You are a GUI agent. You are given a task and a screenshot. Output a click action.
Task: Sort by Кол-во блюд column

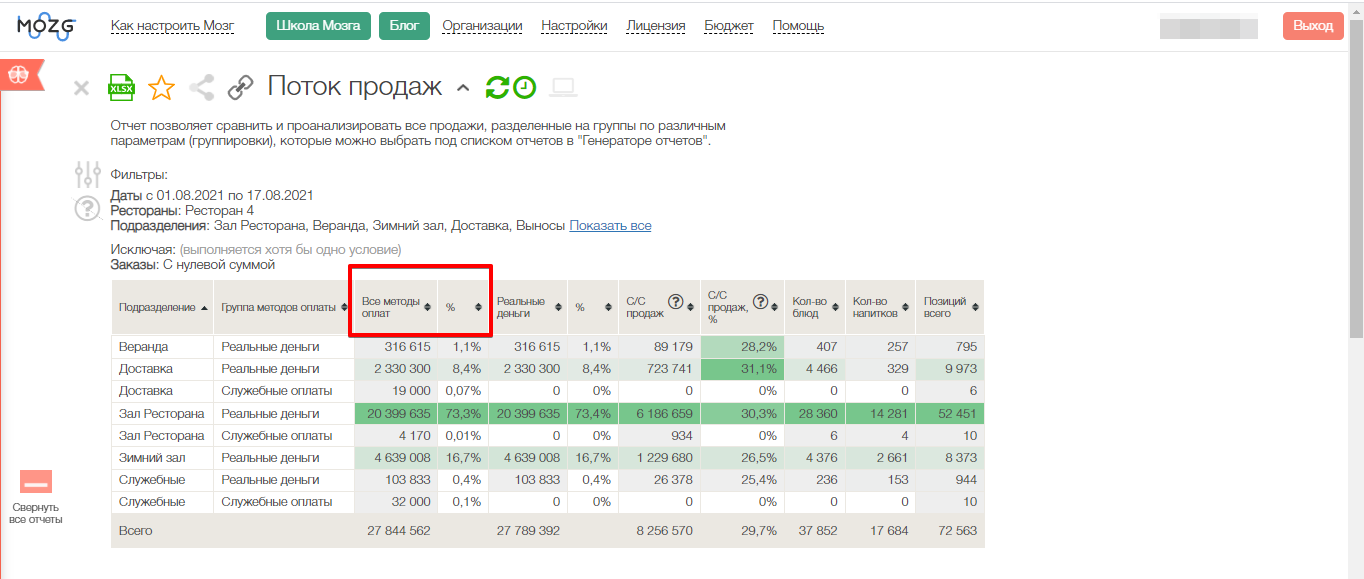click(x=815, y=307)
